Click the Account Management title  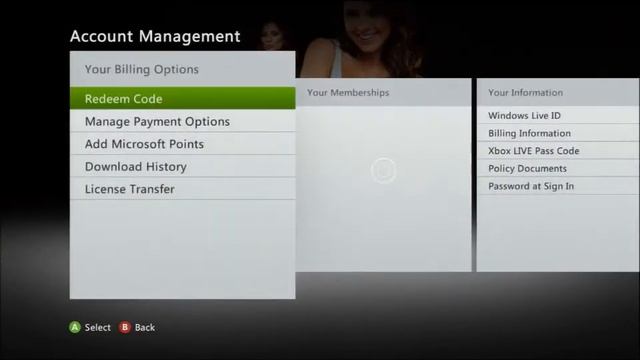(x=155, y=36)
